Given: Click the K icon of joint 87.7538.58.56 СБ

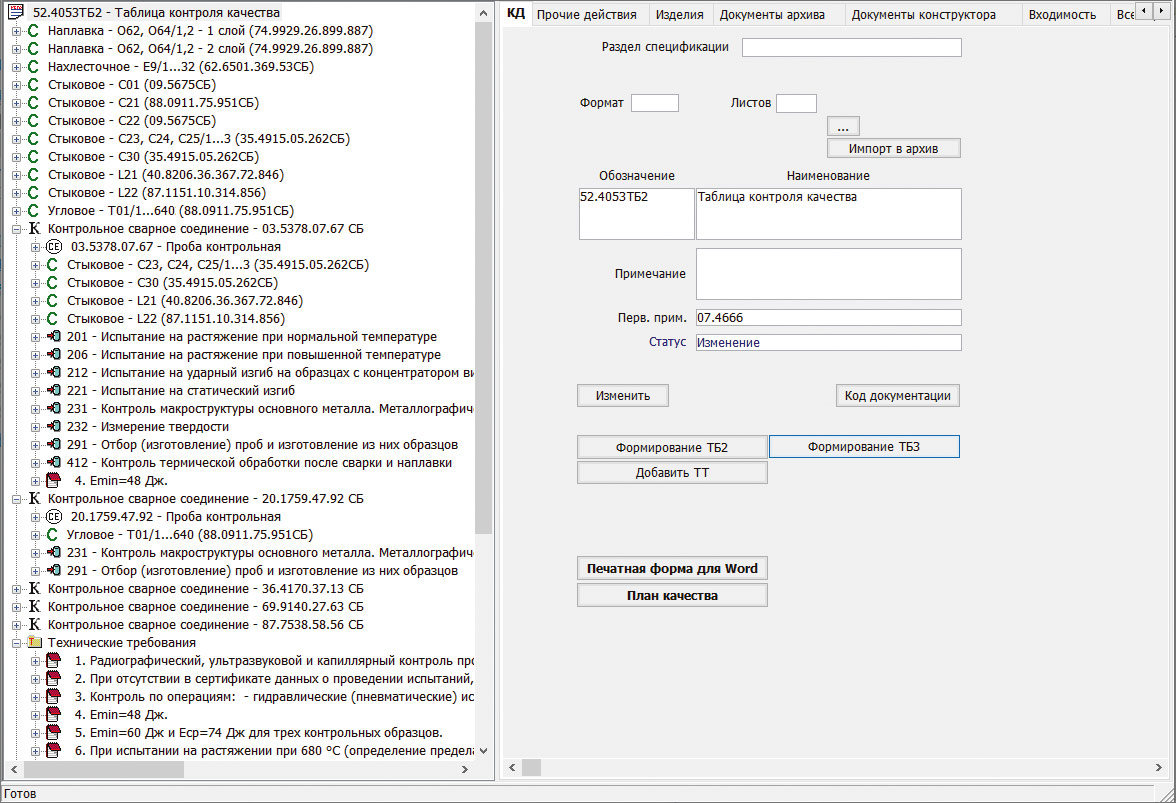Looking at the screenshot, I should [x=35, y=625].
